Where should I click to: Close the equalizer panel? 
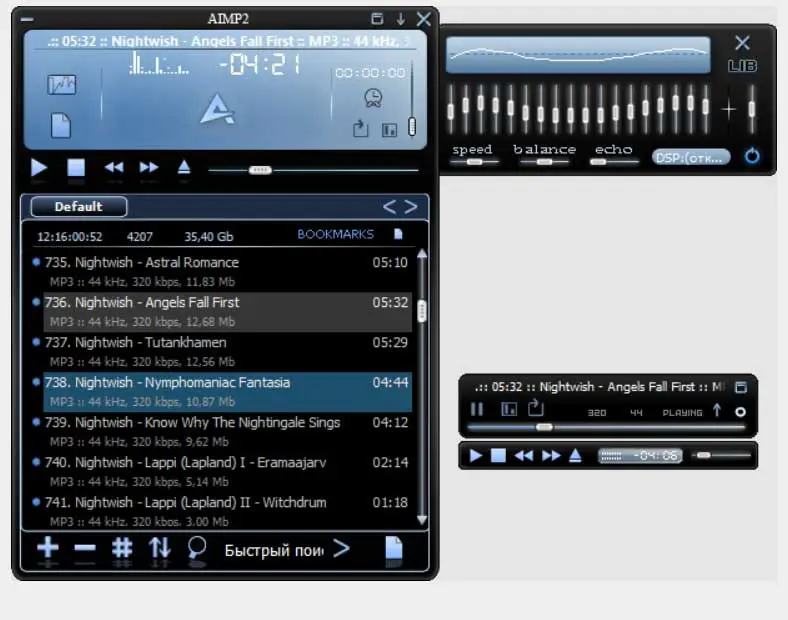742,43
